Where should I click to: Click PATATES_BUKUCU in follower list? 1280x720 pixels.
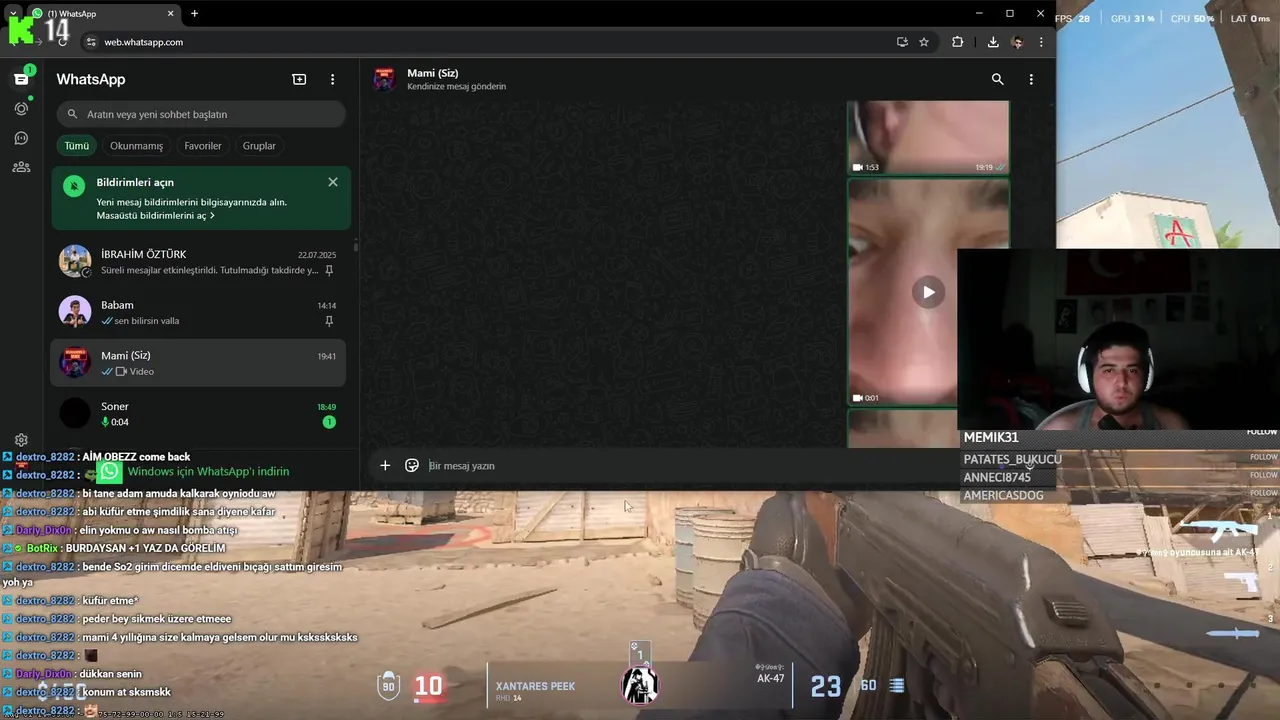coord(1012,459)
